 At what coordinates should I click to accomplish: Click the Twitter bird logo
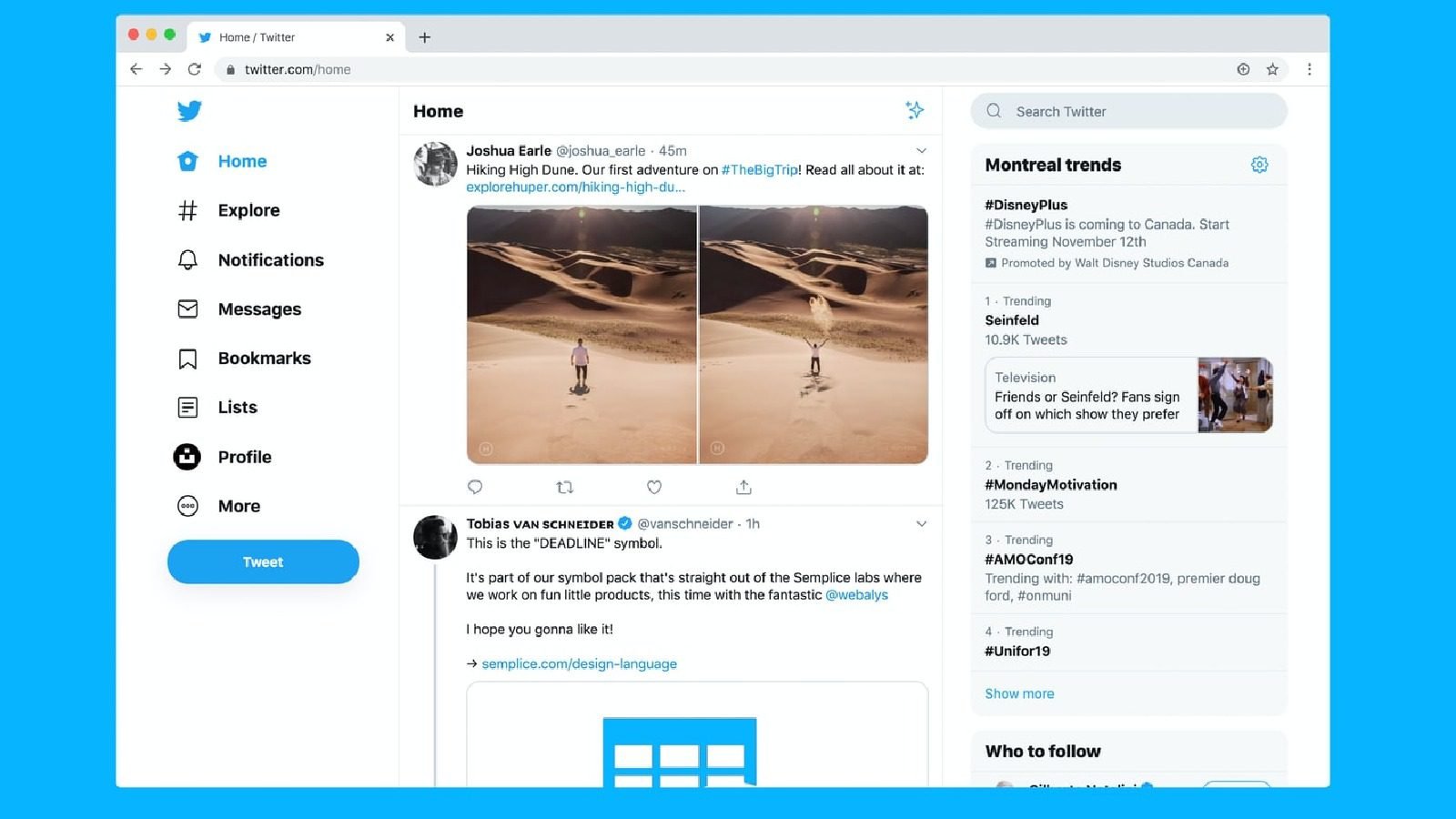click(189, 110)
